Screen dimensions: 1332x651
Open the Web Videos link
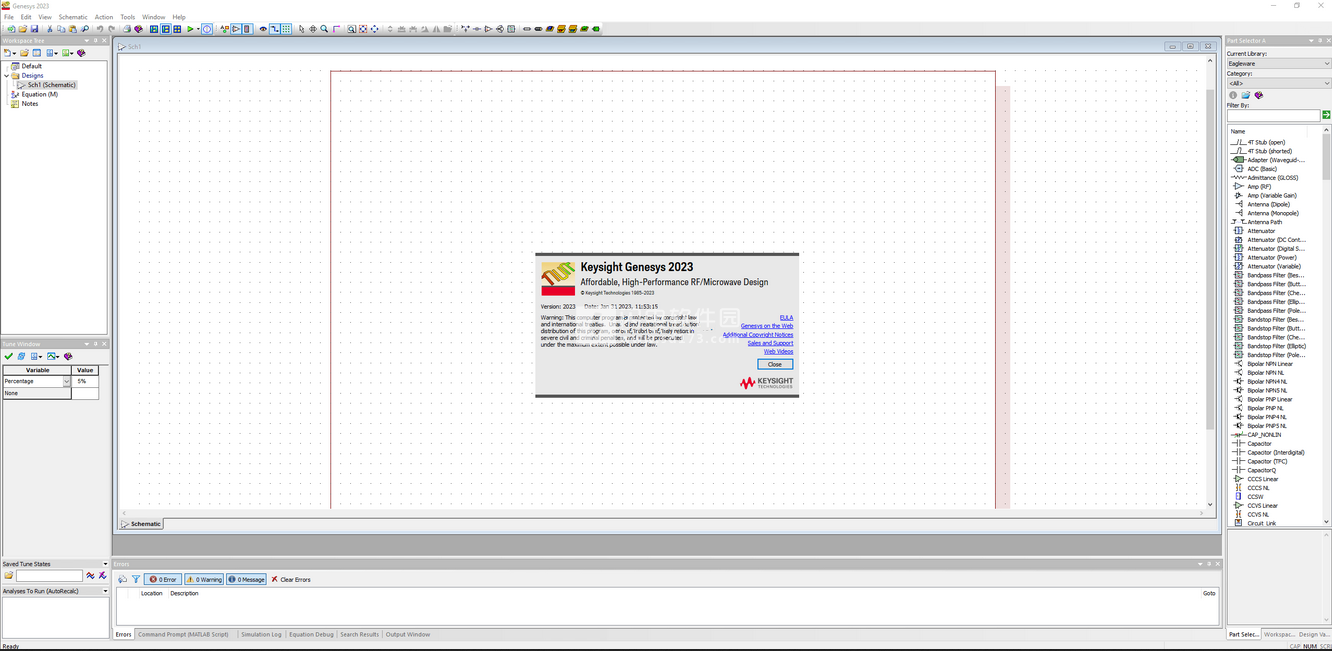pos(778,352)
